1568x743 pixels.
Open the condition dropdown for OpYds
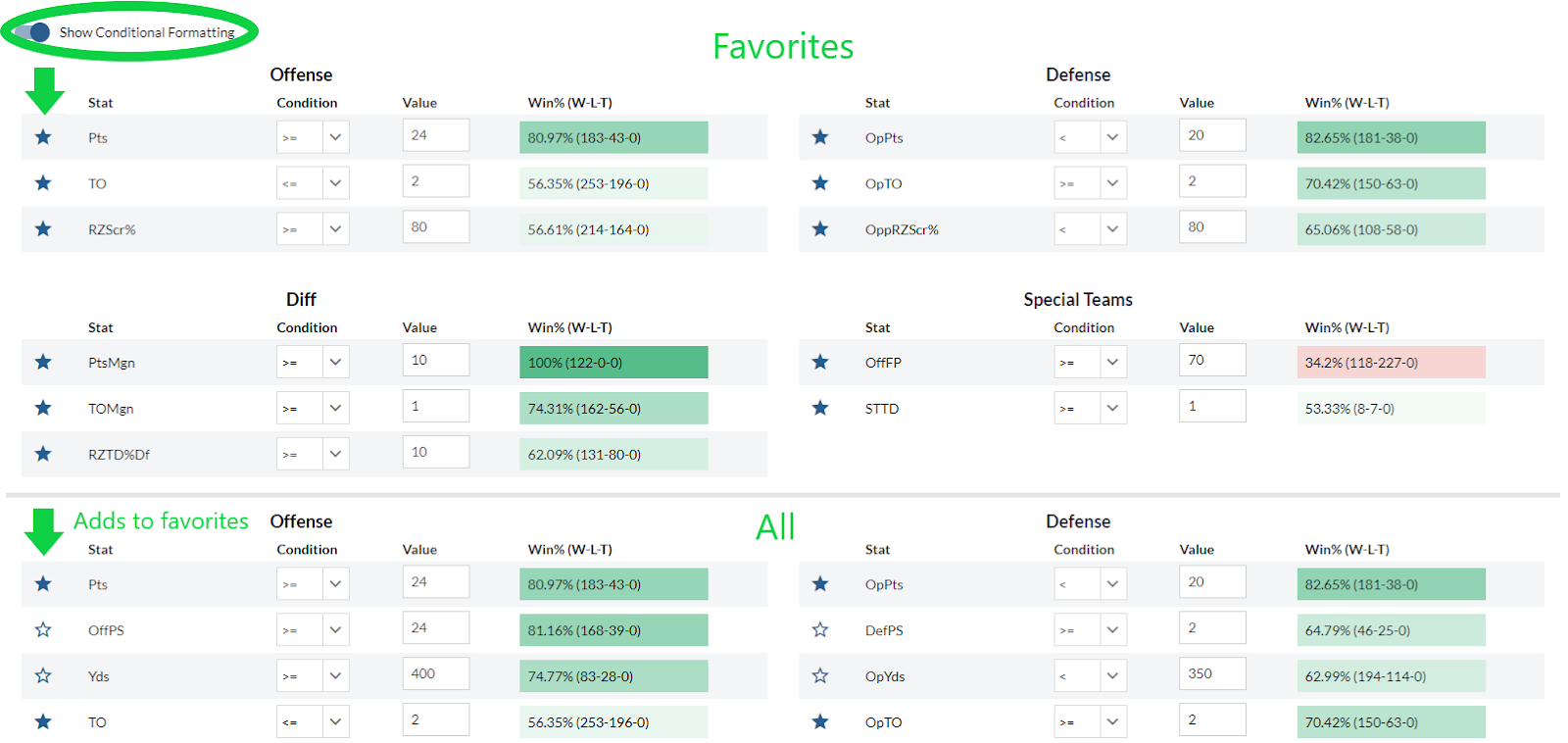(1090, 675)
